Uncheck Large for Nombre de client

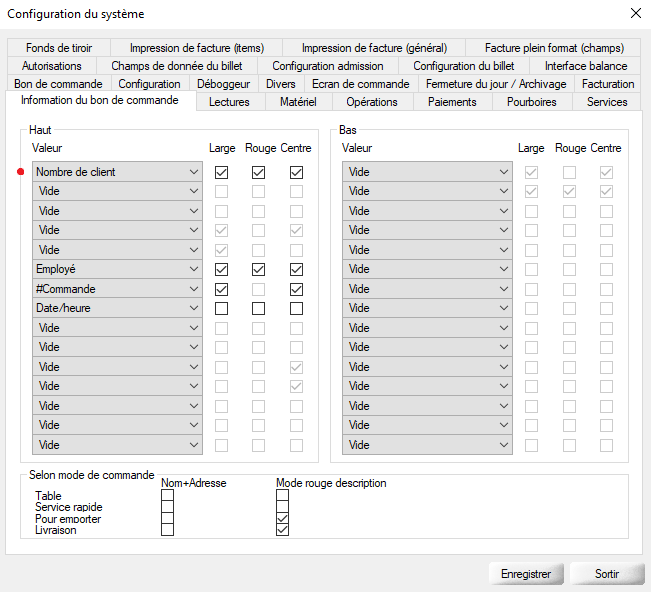(x=221, y=172)
